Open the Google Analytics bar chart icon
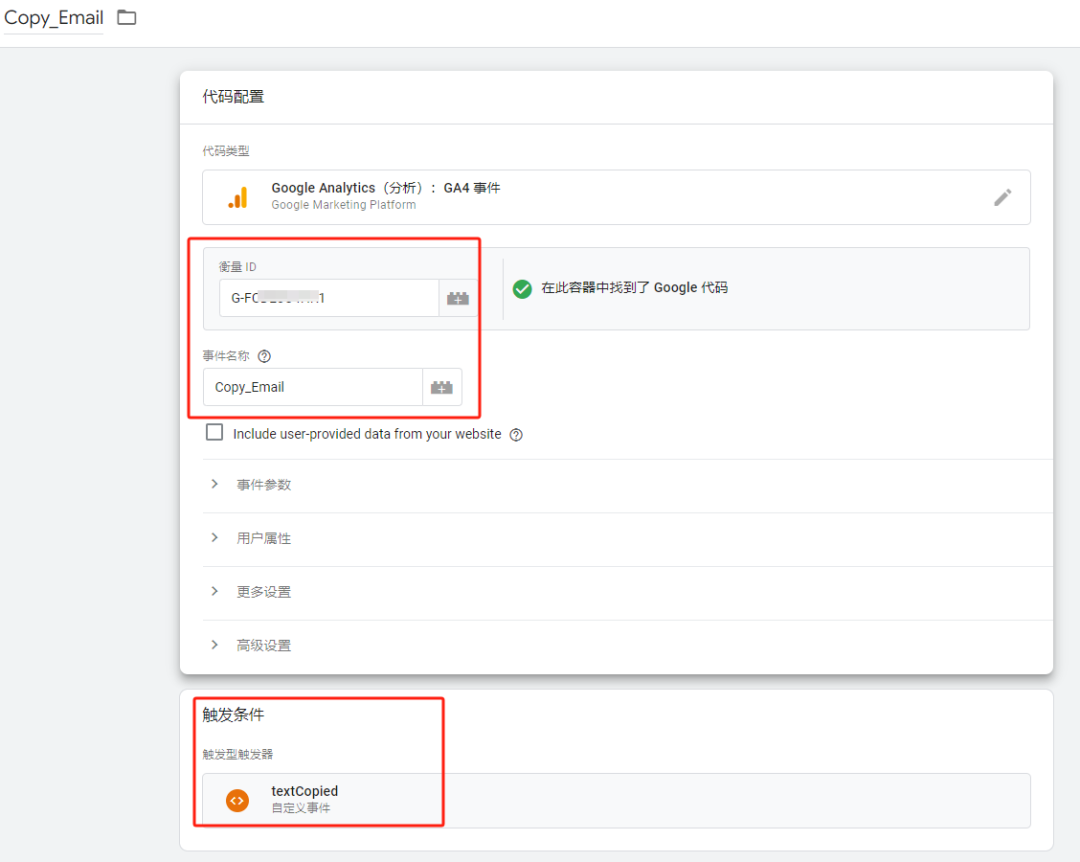Viewport: 1080px width, 862px height. point(238,198)
